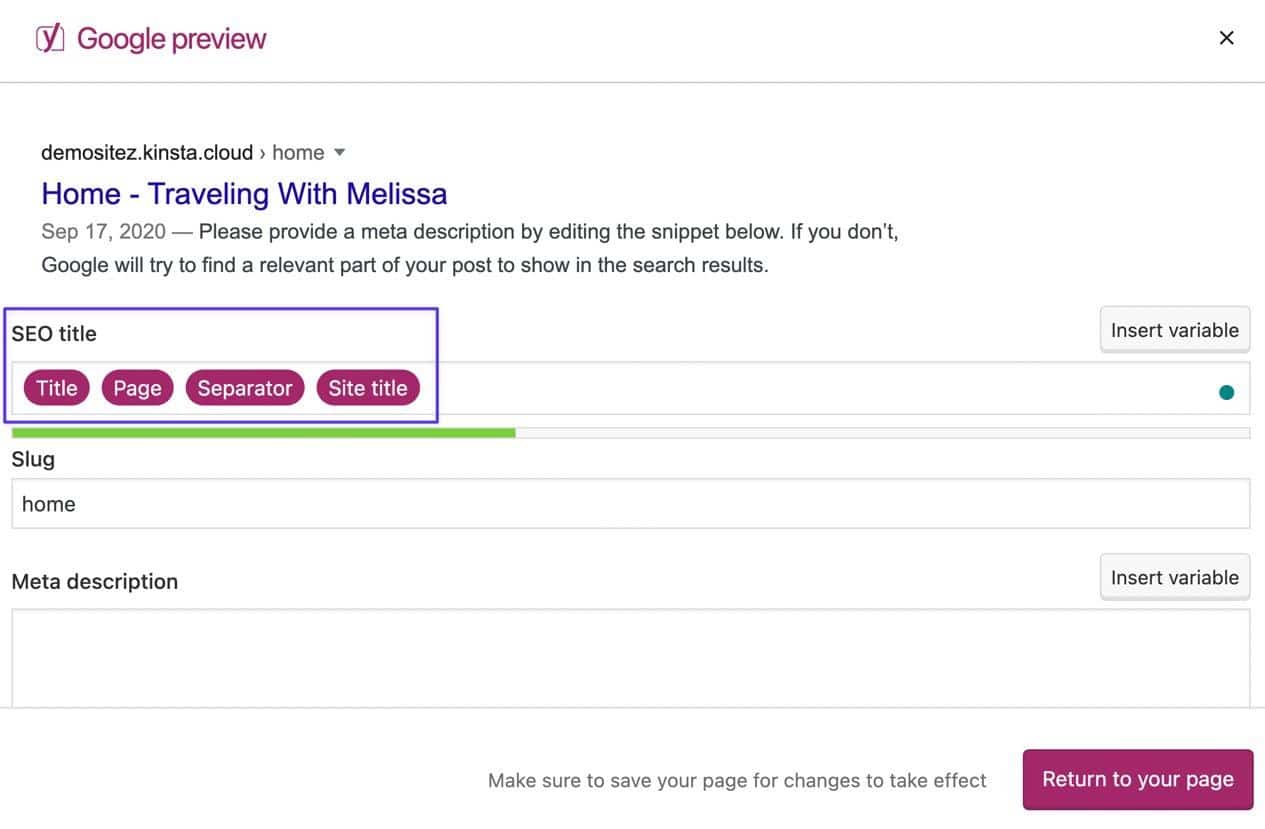Click the green status dot indicator

(1226, 391)
